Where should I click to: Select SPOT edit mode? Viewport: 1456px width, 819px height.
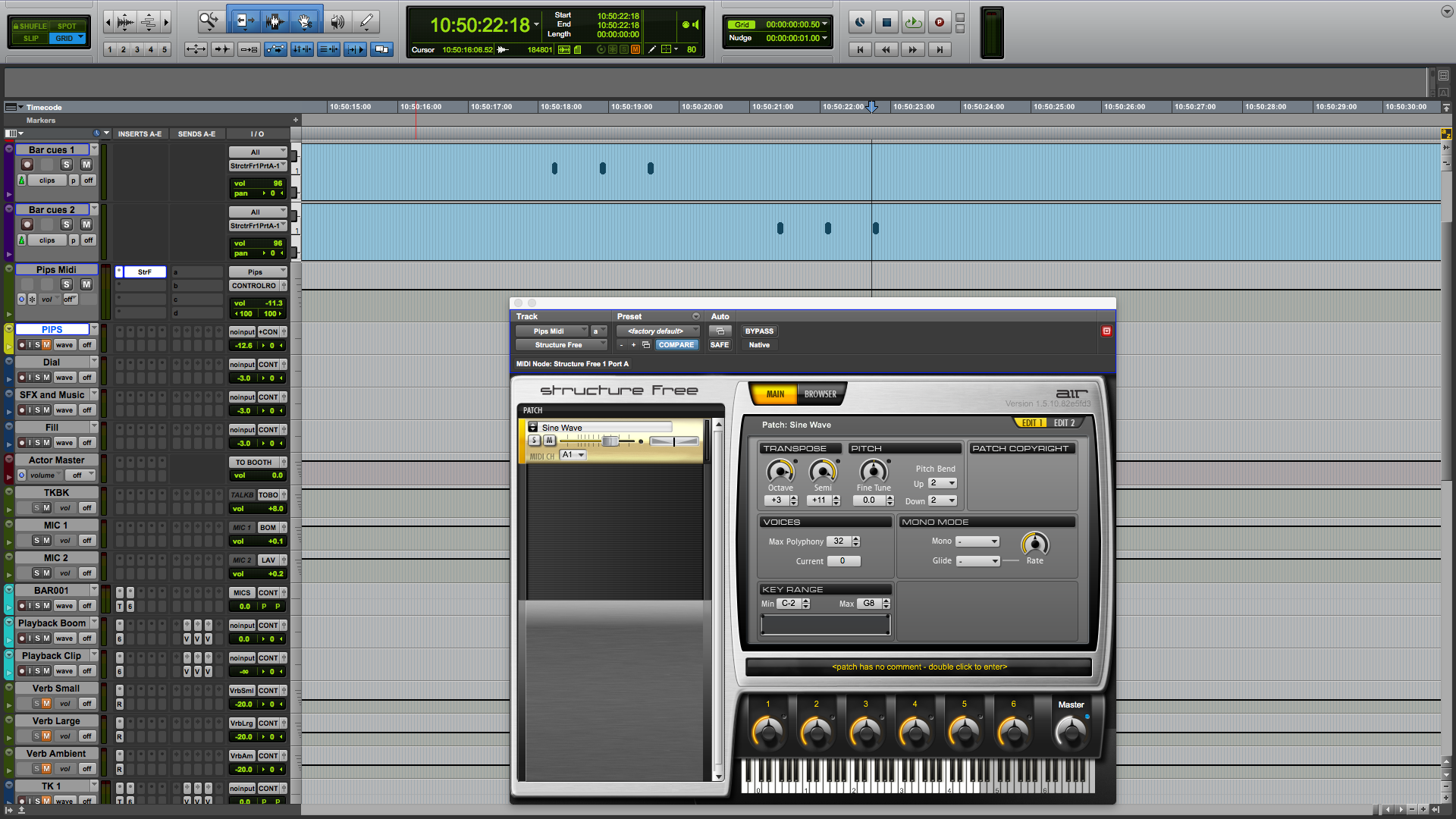[x=67, y=26]
